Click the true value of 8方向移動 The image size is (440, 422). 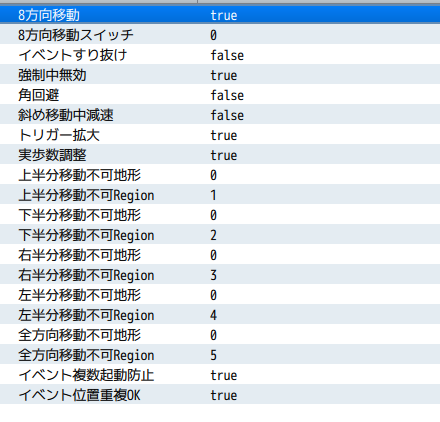pos(224,15)
